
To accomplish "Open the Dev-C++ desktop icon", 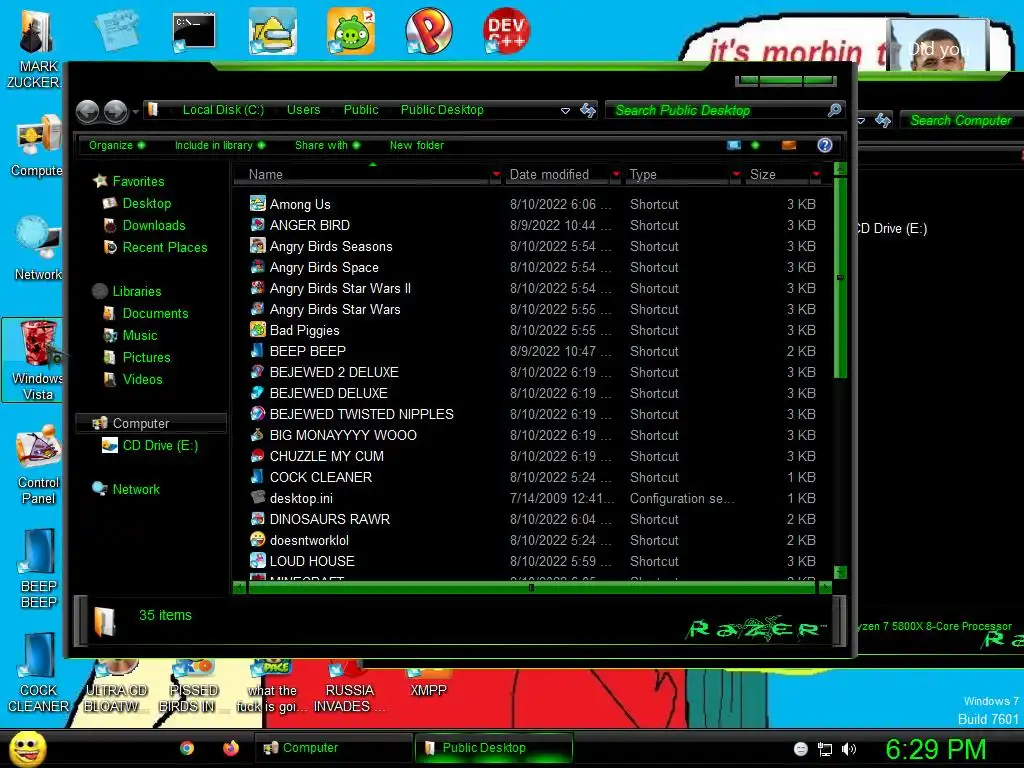I will (506, 31).
